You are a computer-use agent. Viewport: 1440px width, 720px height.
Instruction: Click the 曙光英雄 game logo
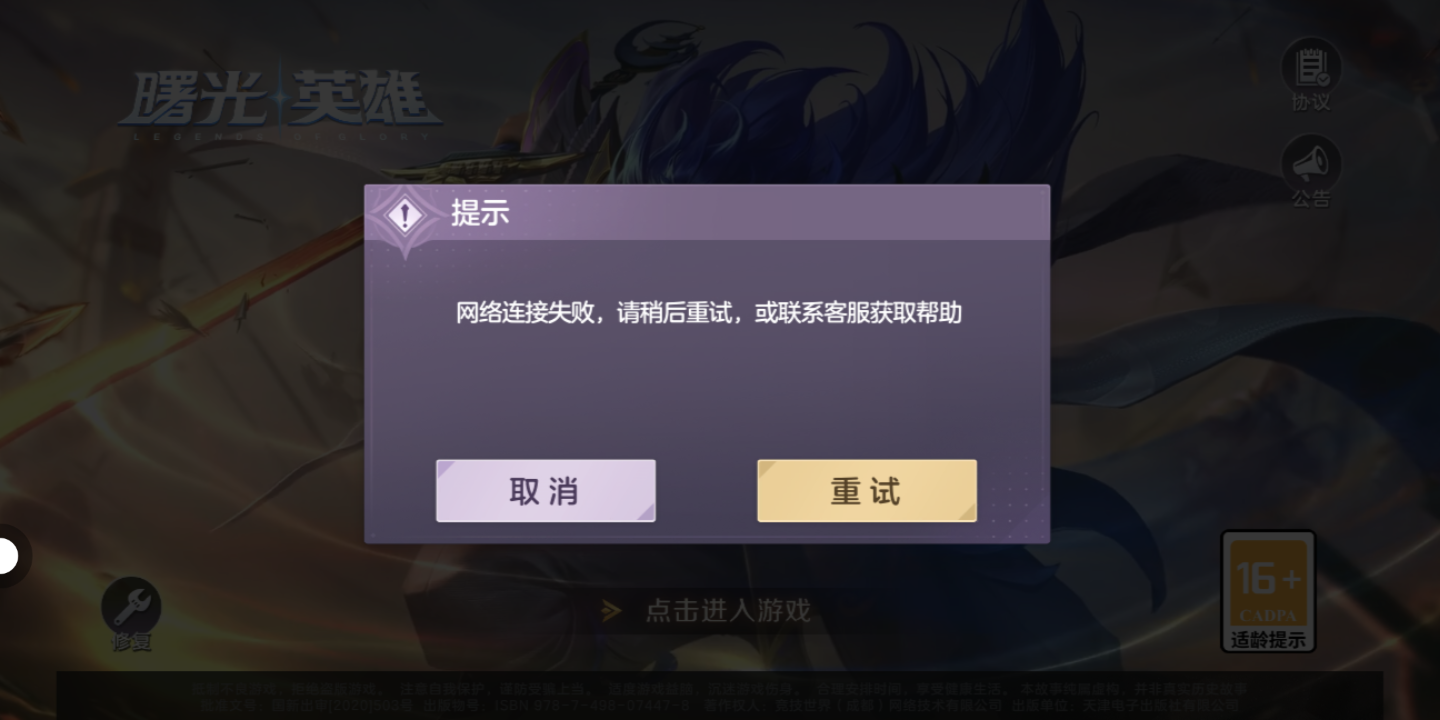pyautogui.click(x=279, y=98)
